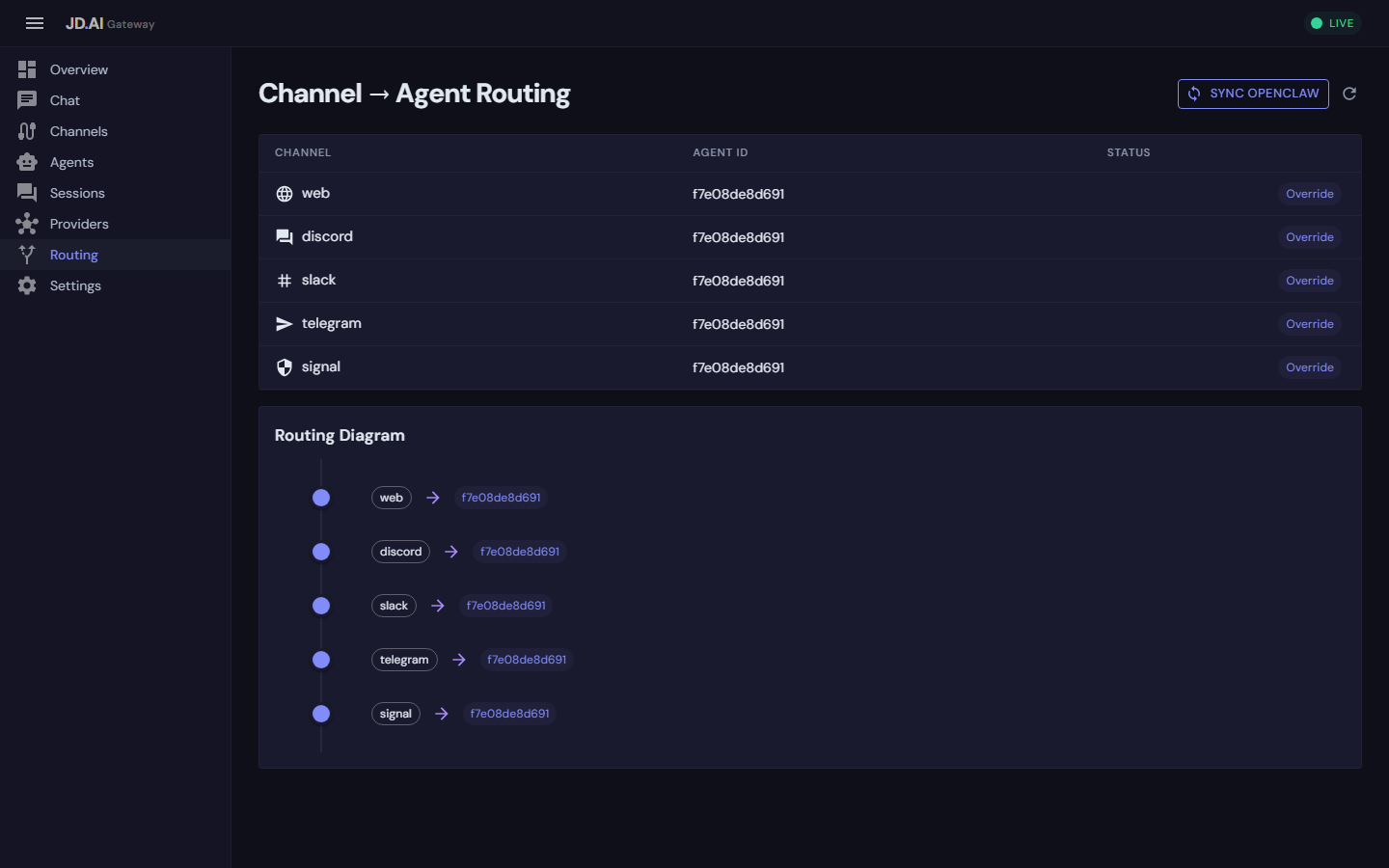The width and height of the screenshot is (1389, 868).
Task: Open Settings via the gear icon
Action: [x=27, y=285]
